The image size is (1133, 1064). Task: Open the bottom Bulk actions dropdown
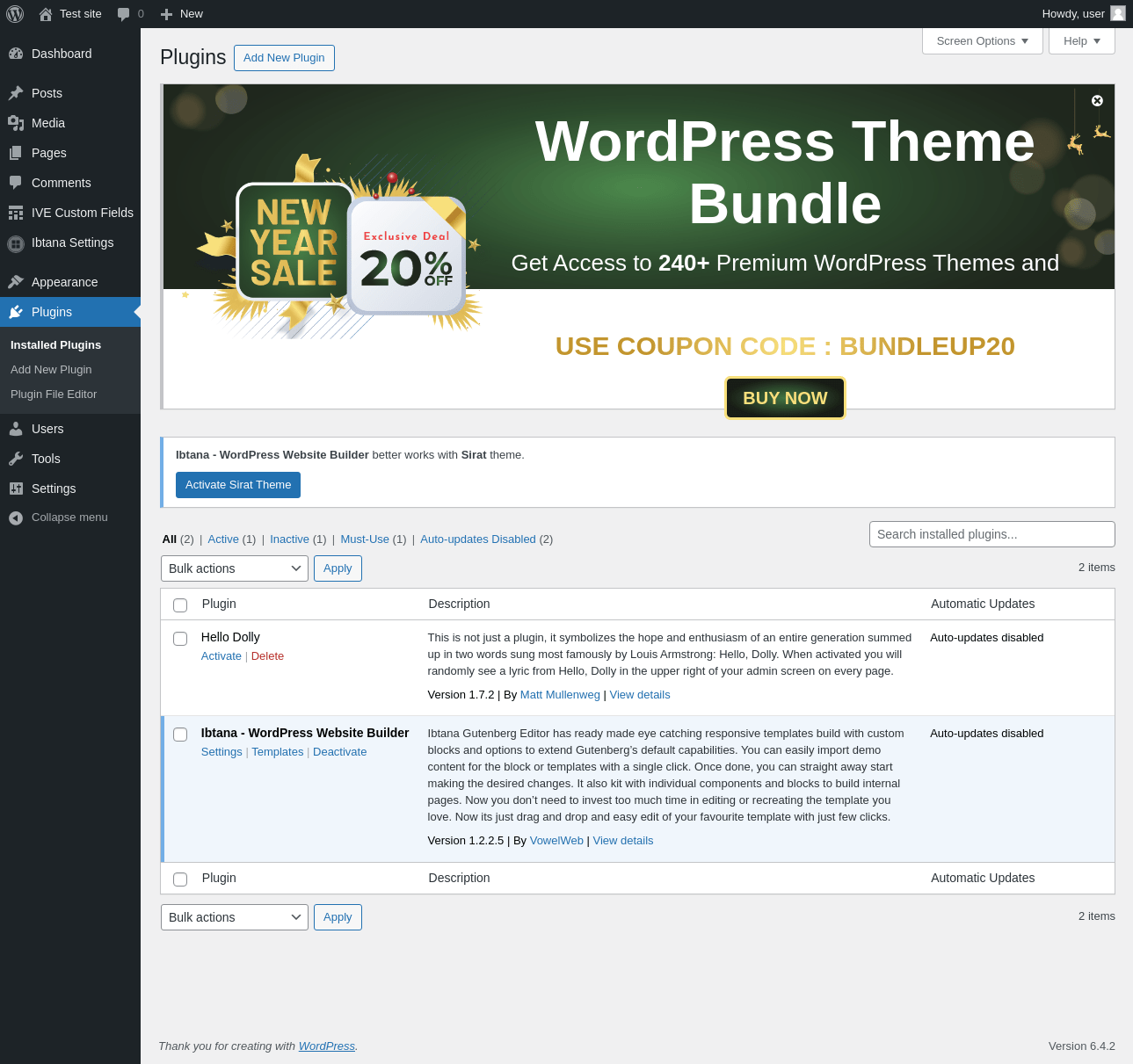tap(235, 917)
